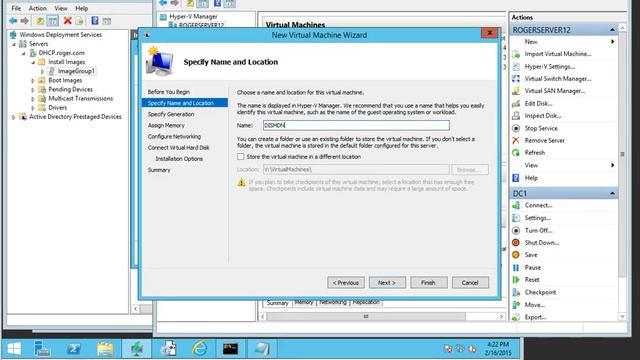Screen dimensions: 640x360
Task: Click the Finish button in wizard
Action: pos(429,282)
